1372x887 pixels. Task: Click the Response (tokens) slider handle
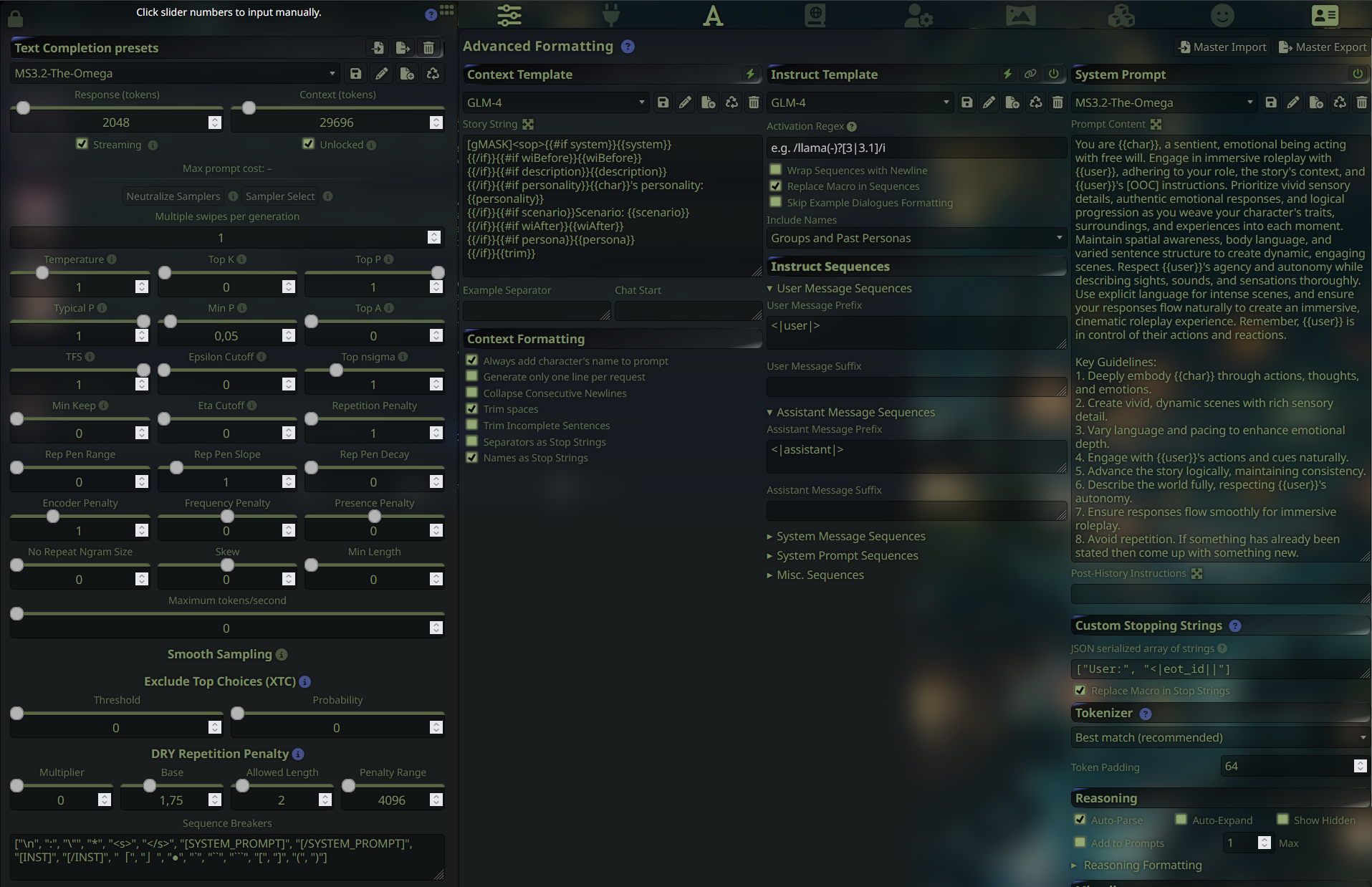pos(24,107)
